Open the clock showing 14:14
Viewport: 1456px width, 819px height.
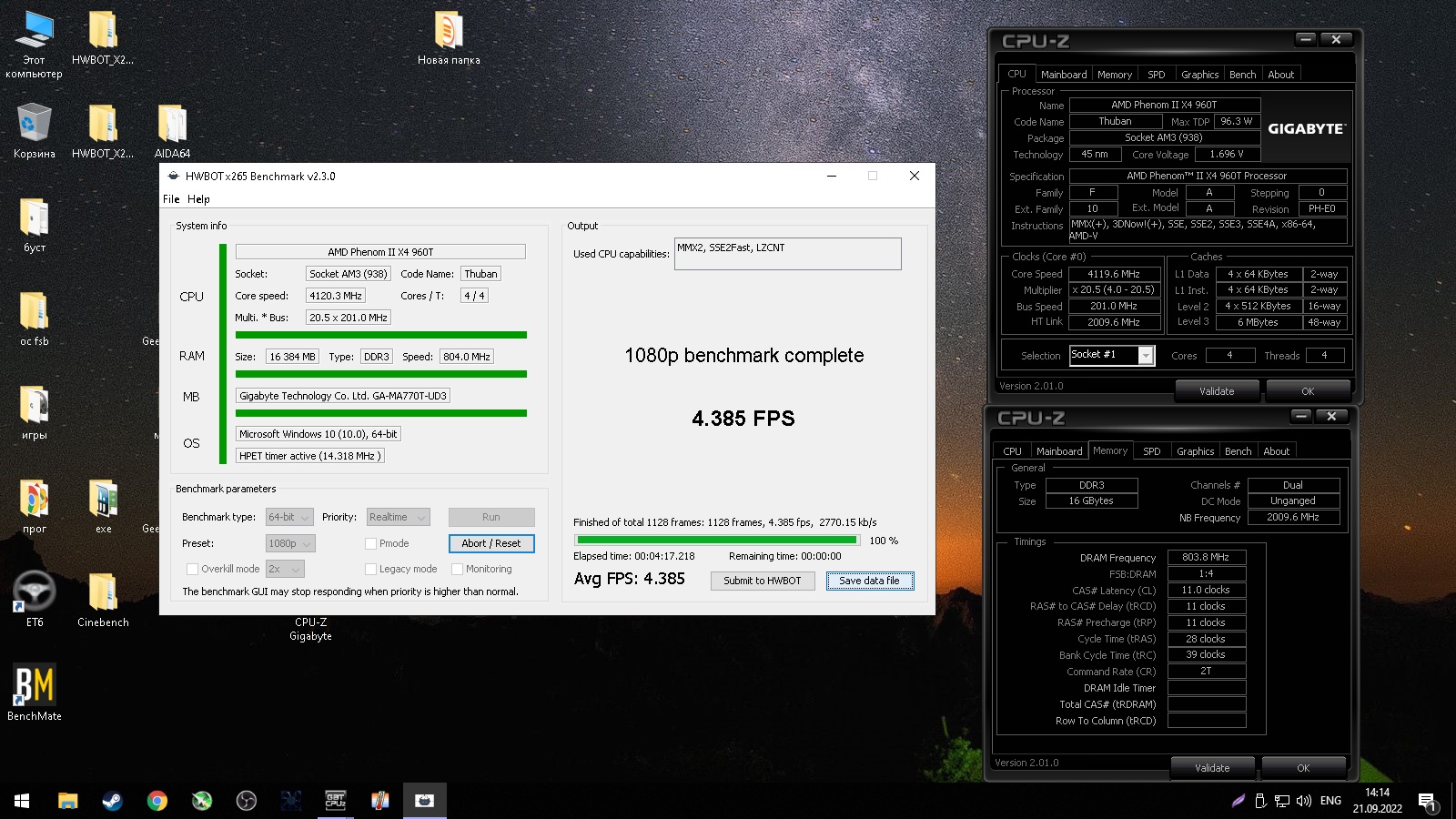(1377, 801)
